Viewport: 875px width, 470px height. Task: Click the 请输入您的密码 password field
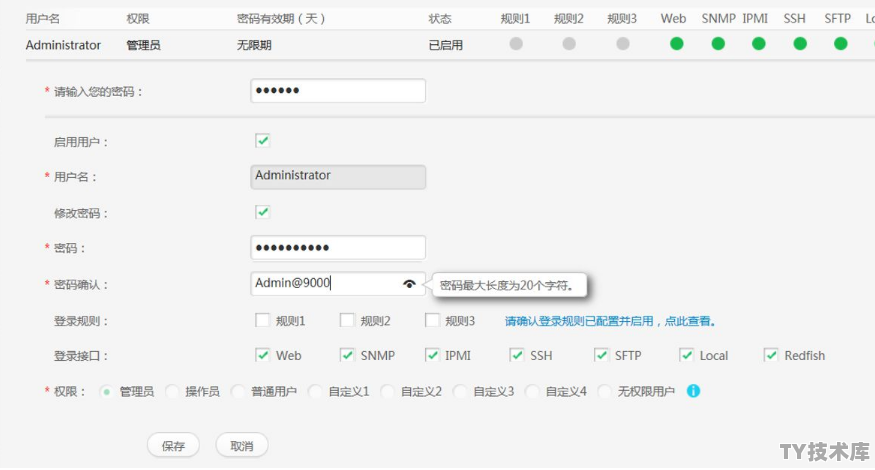click(x=338, y=90)
